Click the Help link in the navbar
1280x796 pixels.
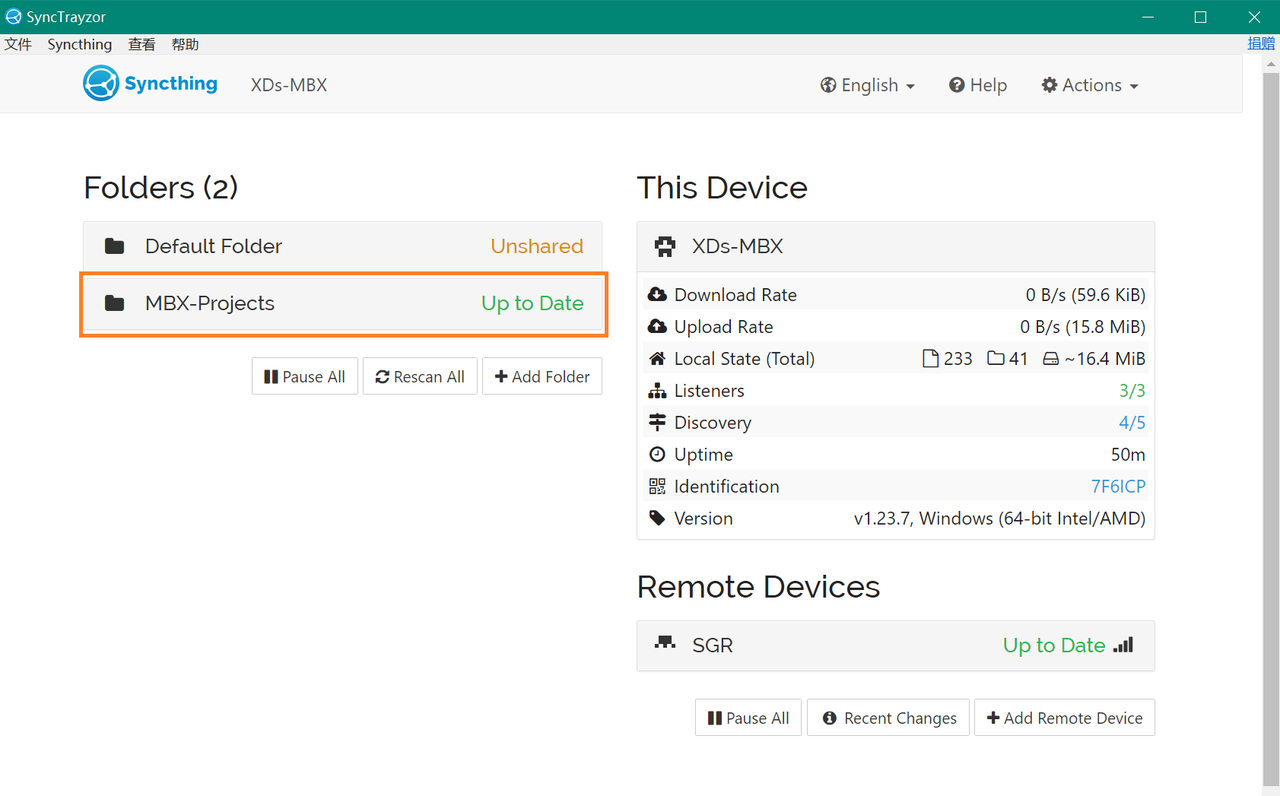pos(978,85)
